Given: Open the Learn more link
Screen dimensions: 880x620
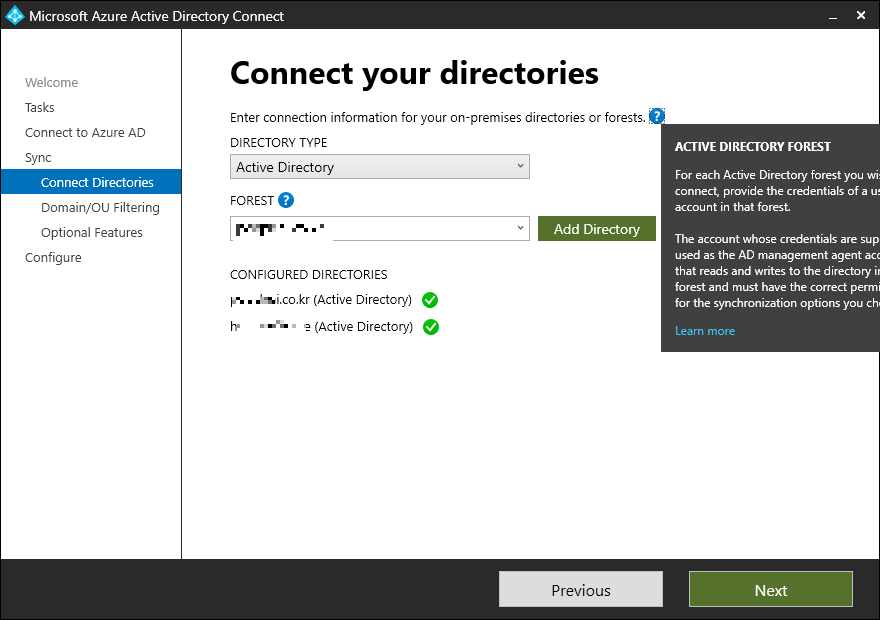Looking at the screenshot, I should click(x=704, y=331).
